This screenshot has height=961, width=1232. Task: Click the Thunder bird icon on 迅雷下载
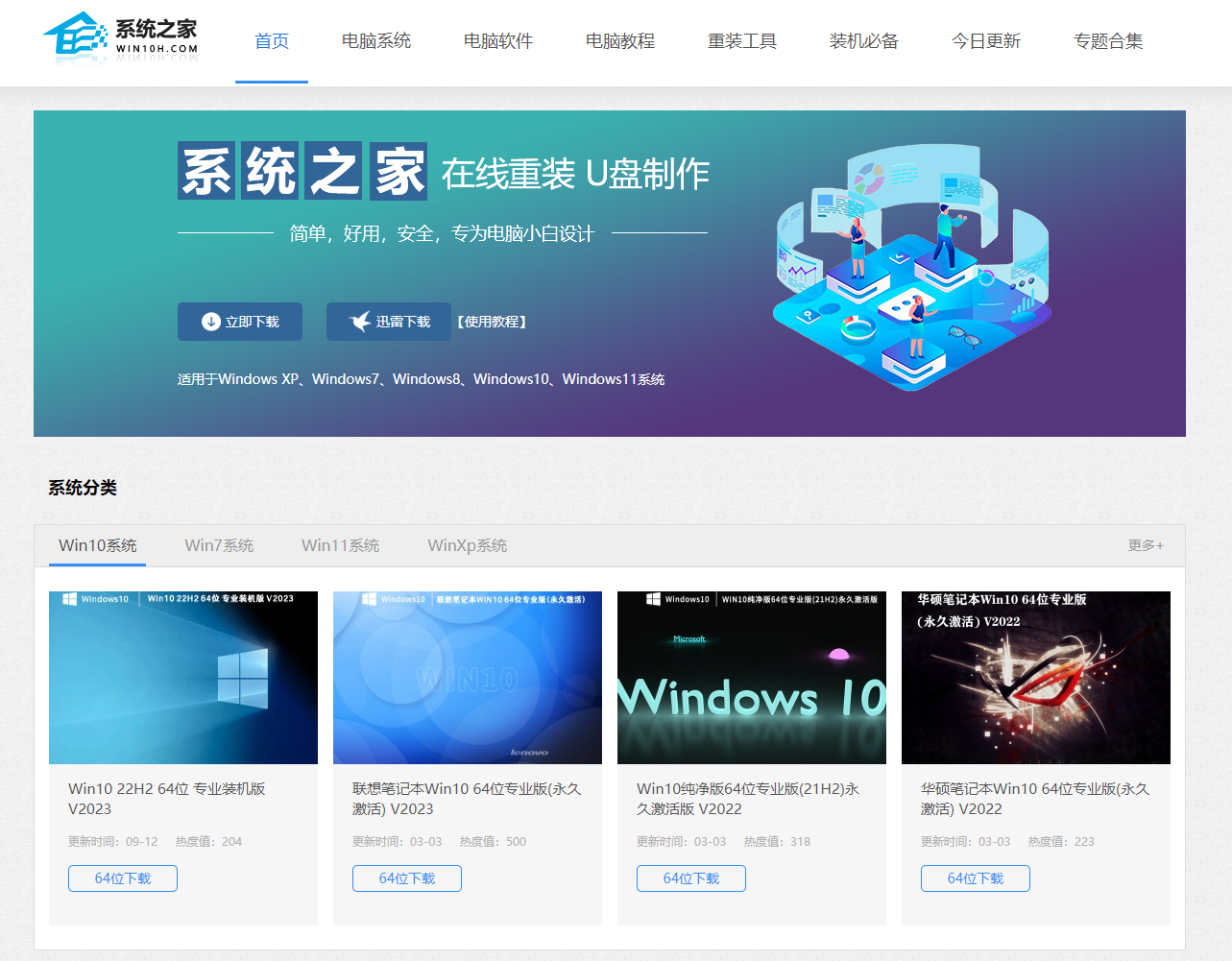pyautogui.click(x=359, y=322)
